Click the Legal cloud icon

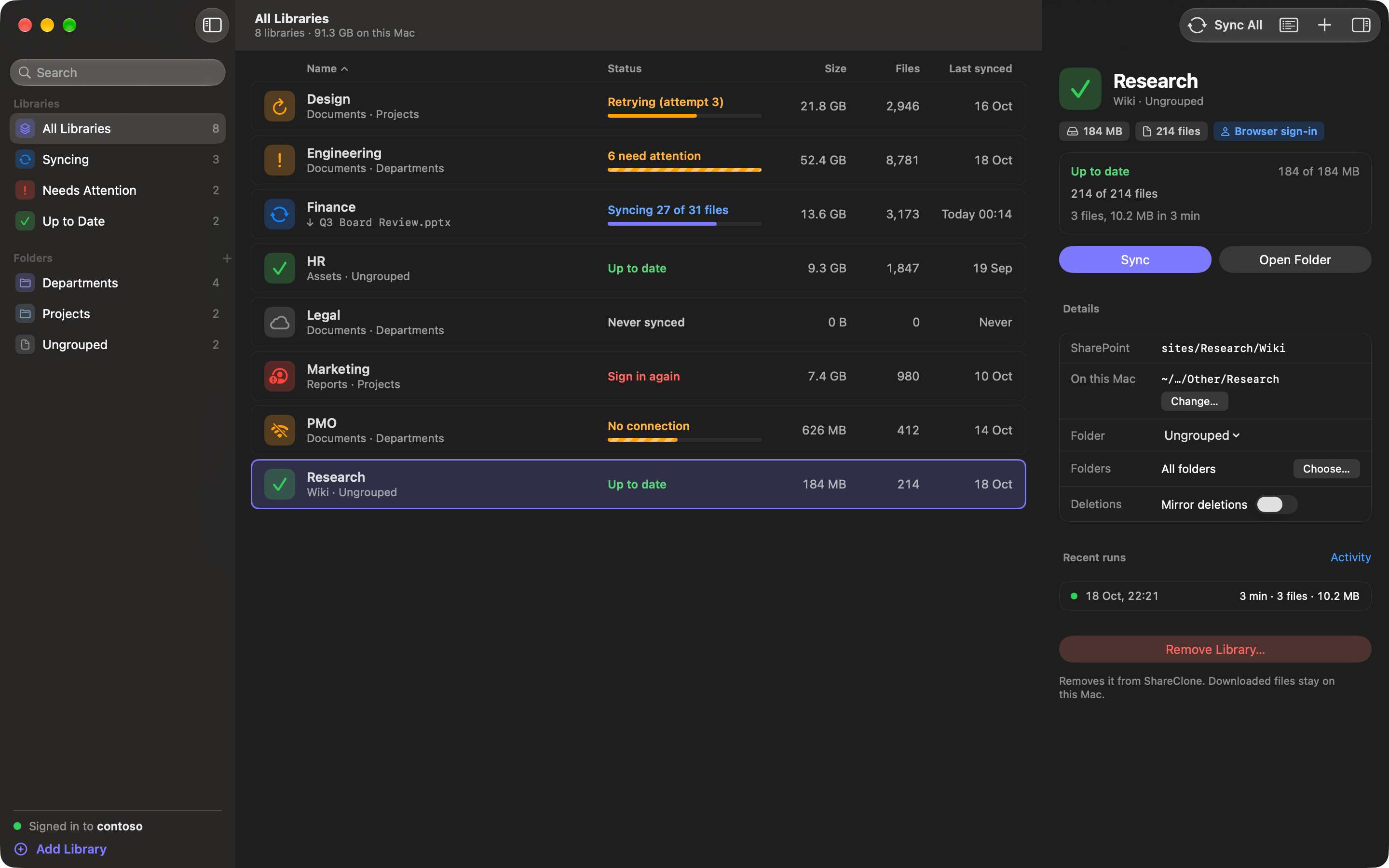pyautogui.click(x=280, y=322)
